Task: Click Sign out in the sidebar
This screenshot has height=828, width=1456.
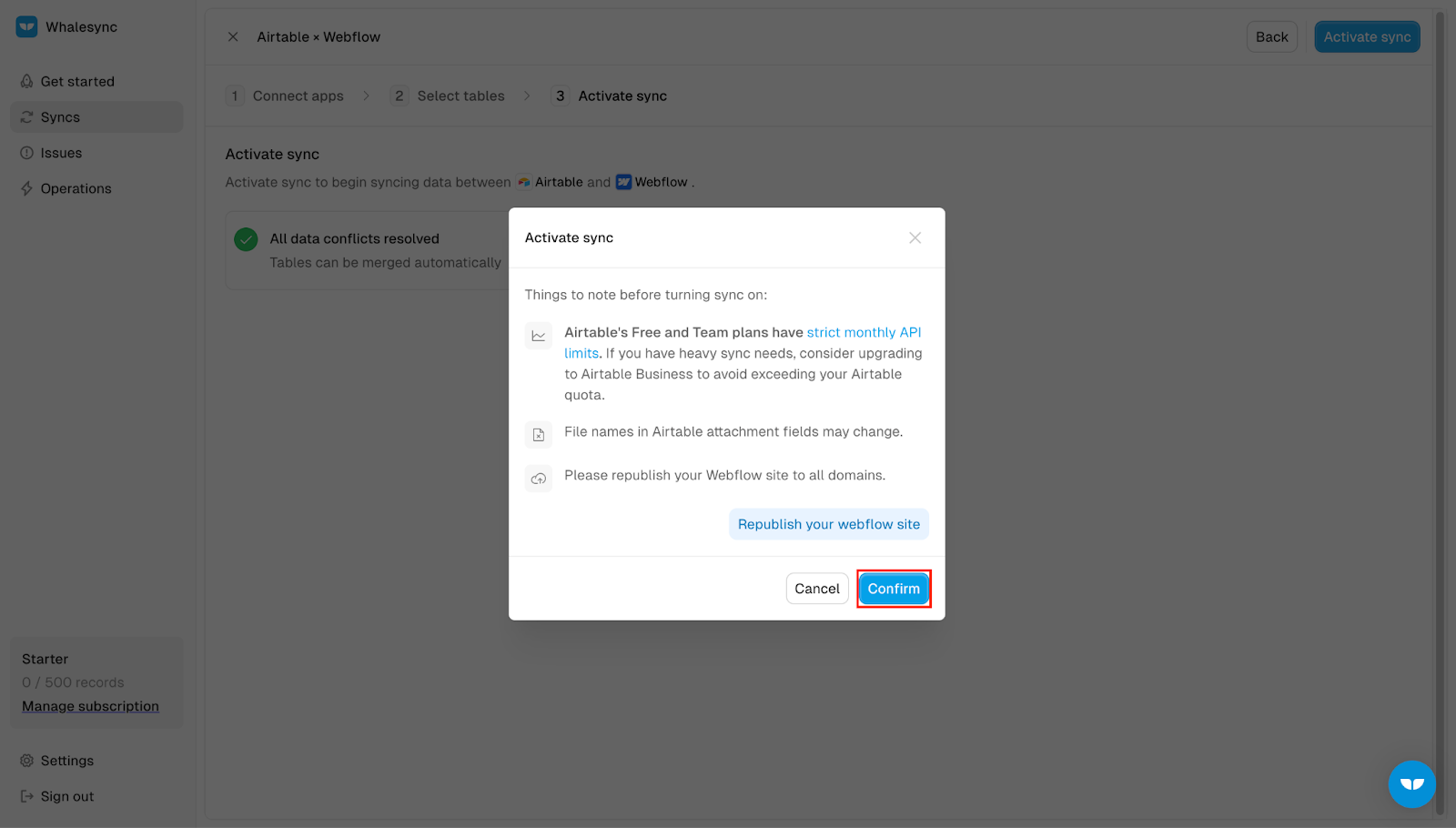Action: [x=96, y=796]
